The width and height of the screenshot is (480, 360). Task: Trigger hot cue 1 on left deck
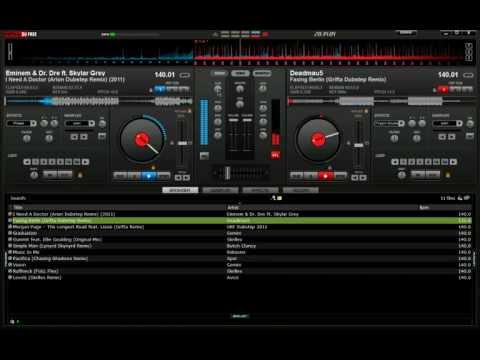pos(160,89)
